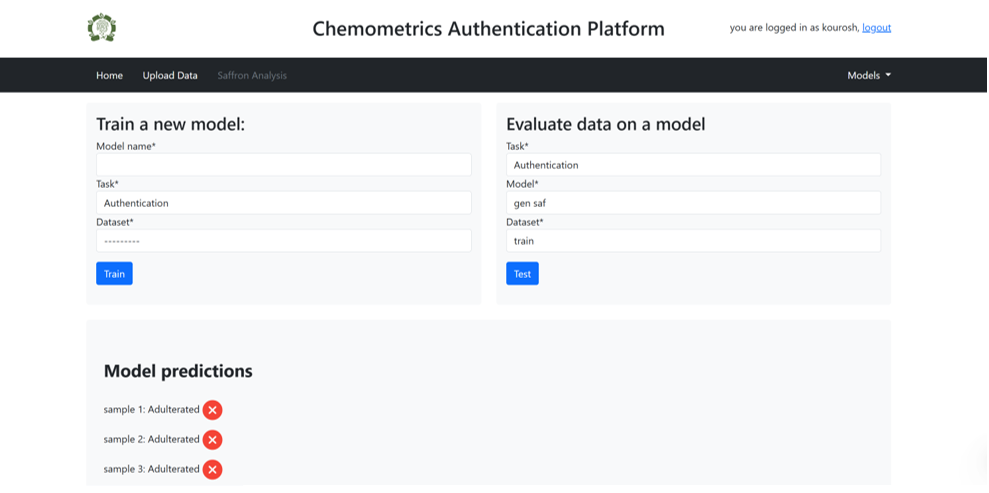
Task: Go to the Home nav item
Action: 109,75
